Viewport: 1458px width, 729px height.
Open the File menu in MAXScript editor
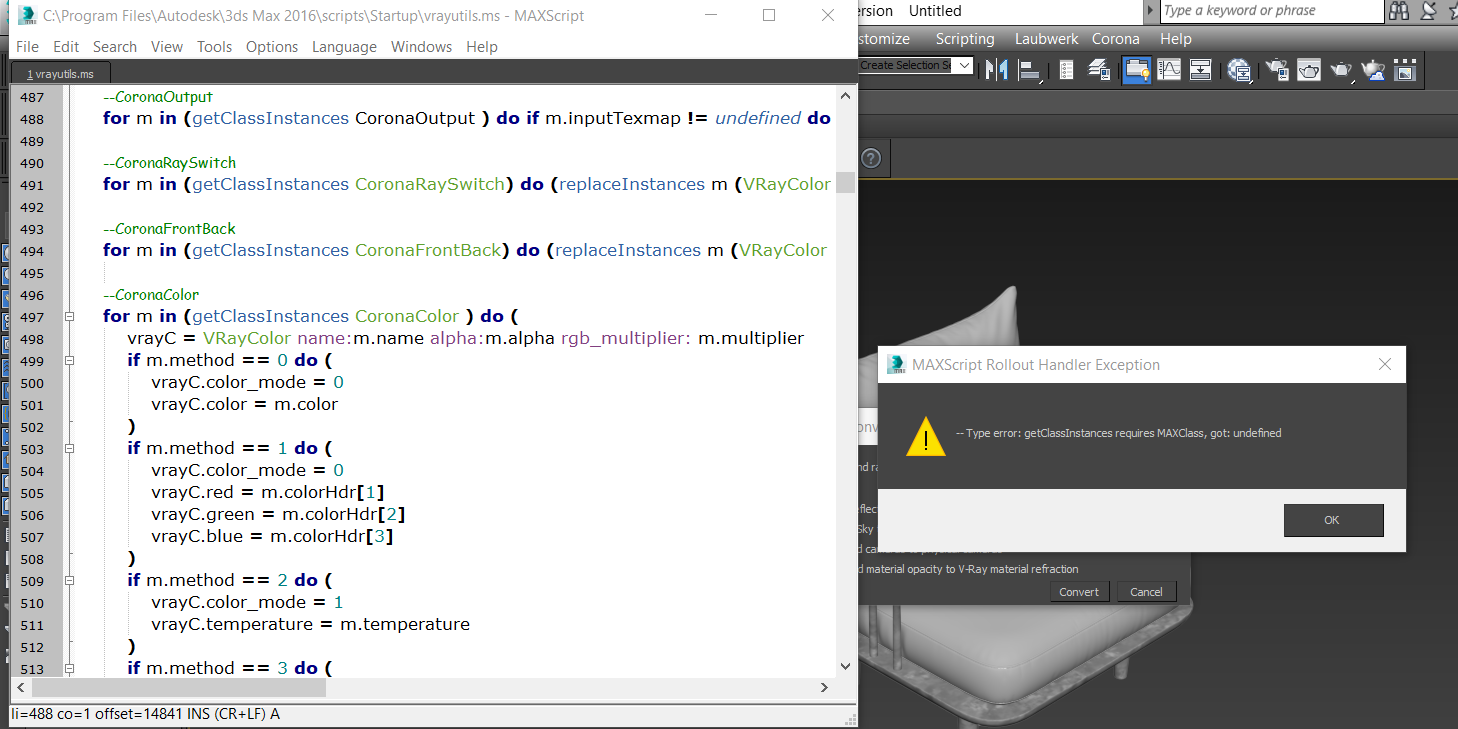click(27, 47)
